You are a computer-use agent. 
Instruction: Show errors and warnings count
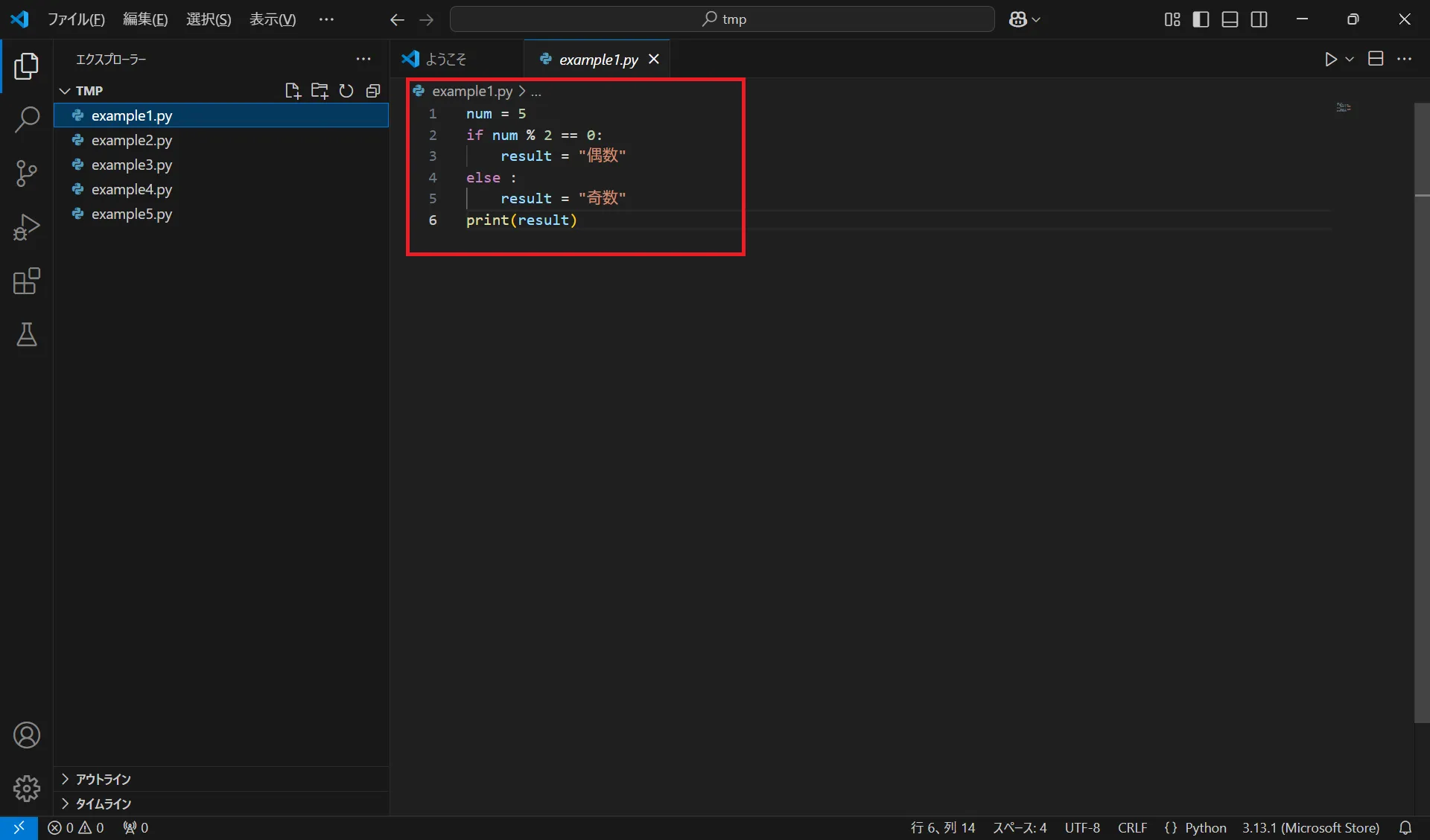tap(76, 827)
